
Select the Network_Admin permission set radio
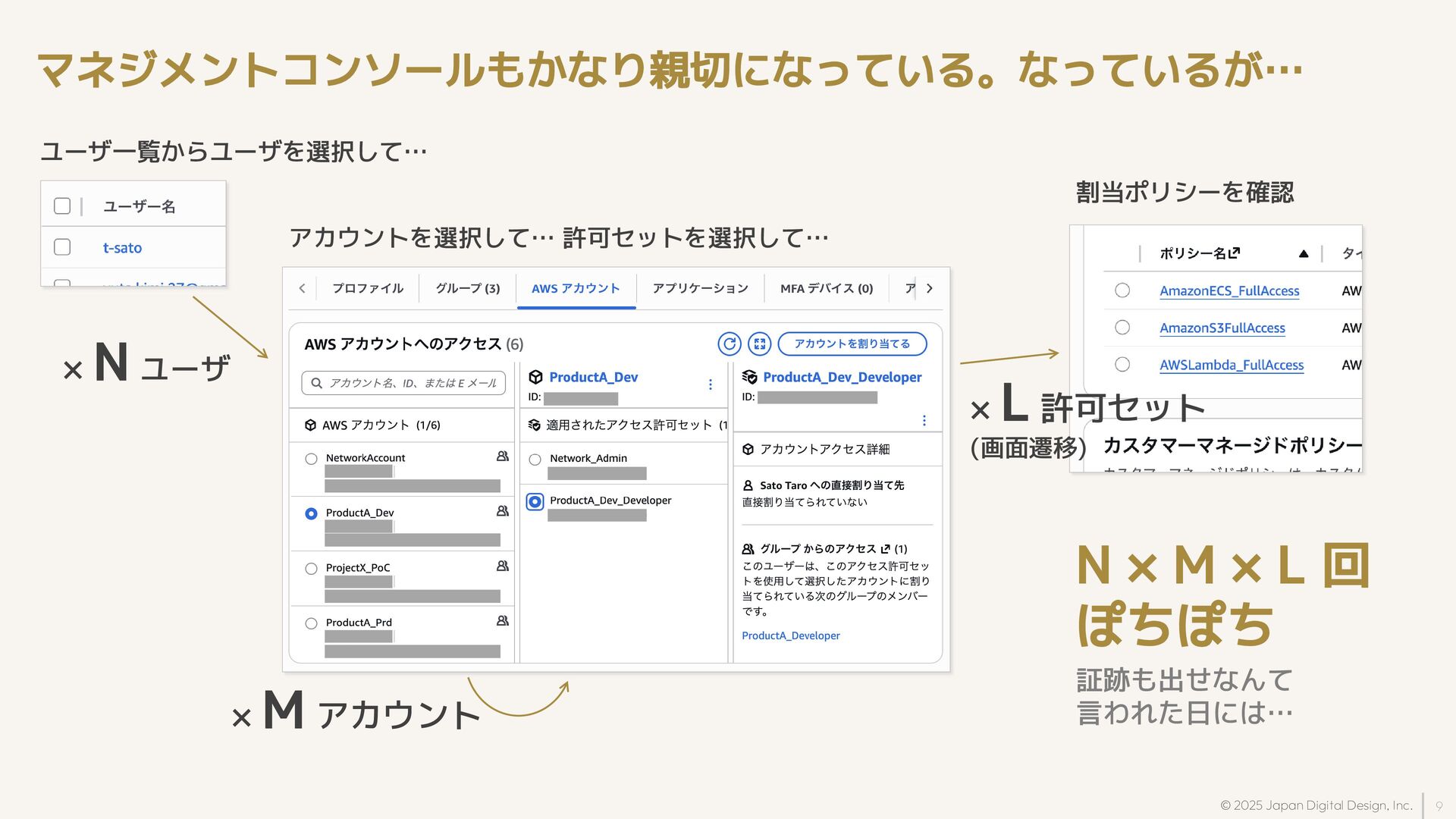click(x=535, y=460)
